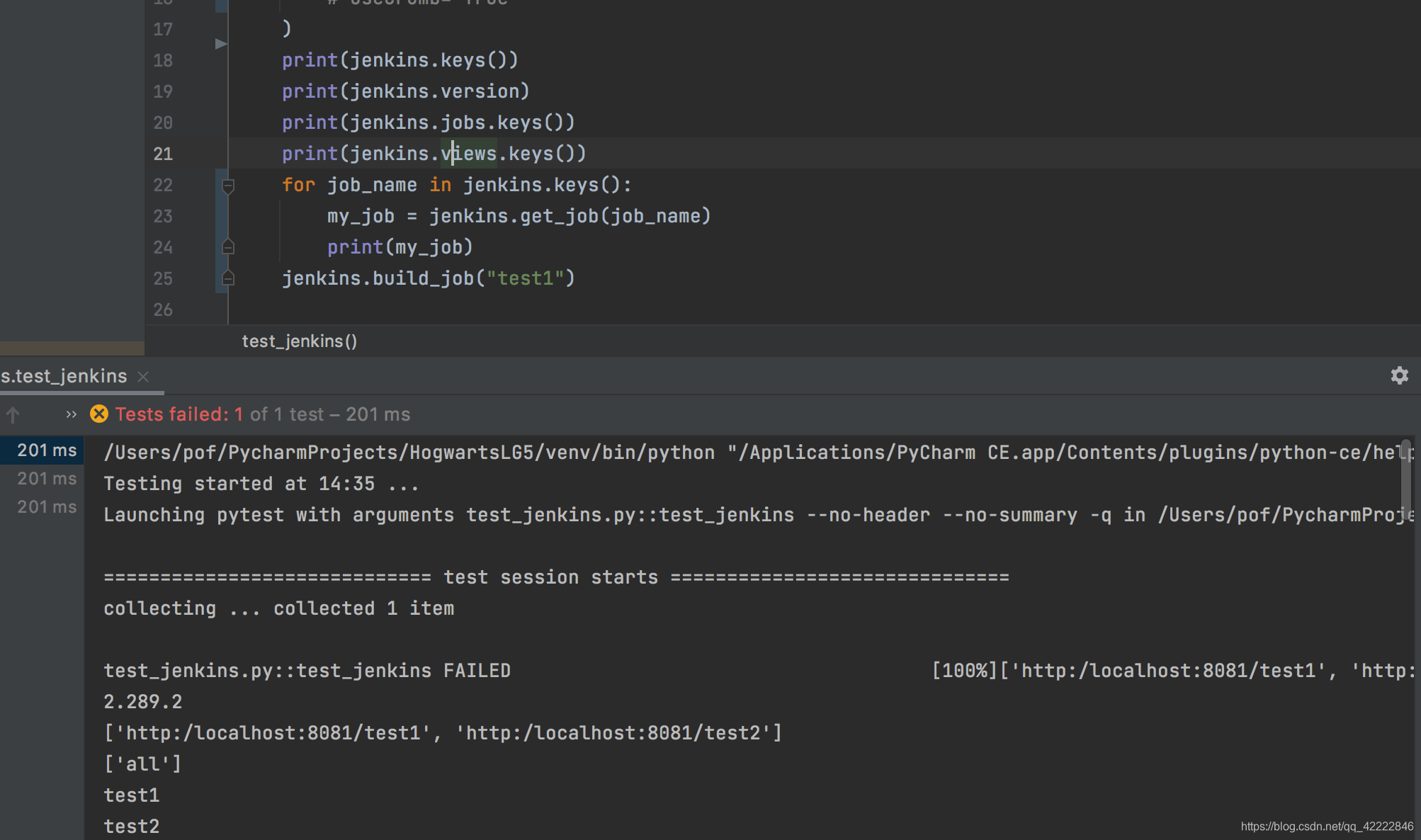Click the fold end marker on line 25
The height and width of the screenshot is (840, 1421).
pos(228,278)
